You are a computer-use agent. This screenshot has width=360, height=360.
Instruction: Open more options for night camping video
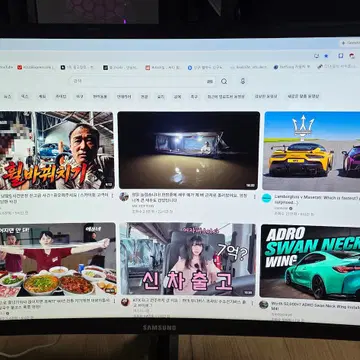[254, 197]
